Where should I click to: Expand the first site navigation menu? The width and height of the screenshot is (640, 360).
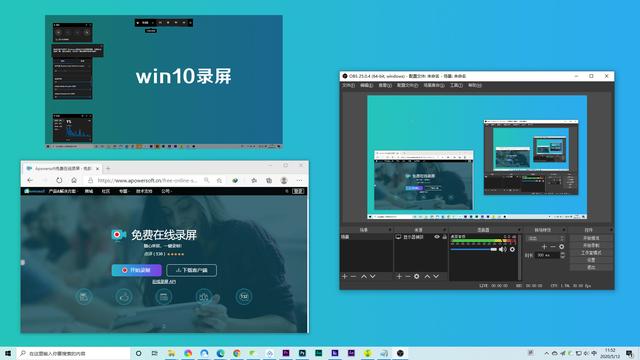[62, 191]
